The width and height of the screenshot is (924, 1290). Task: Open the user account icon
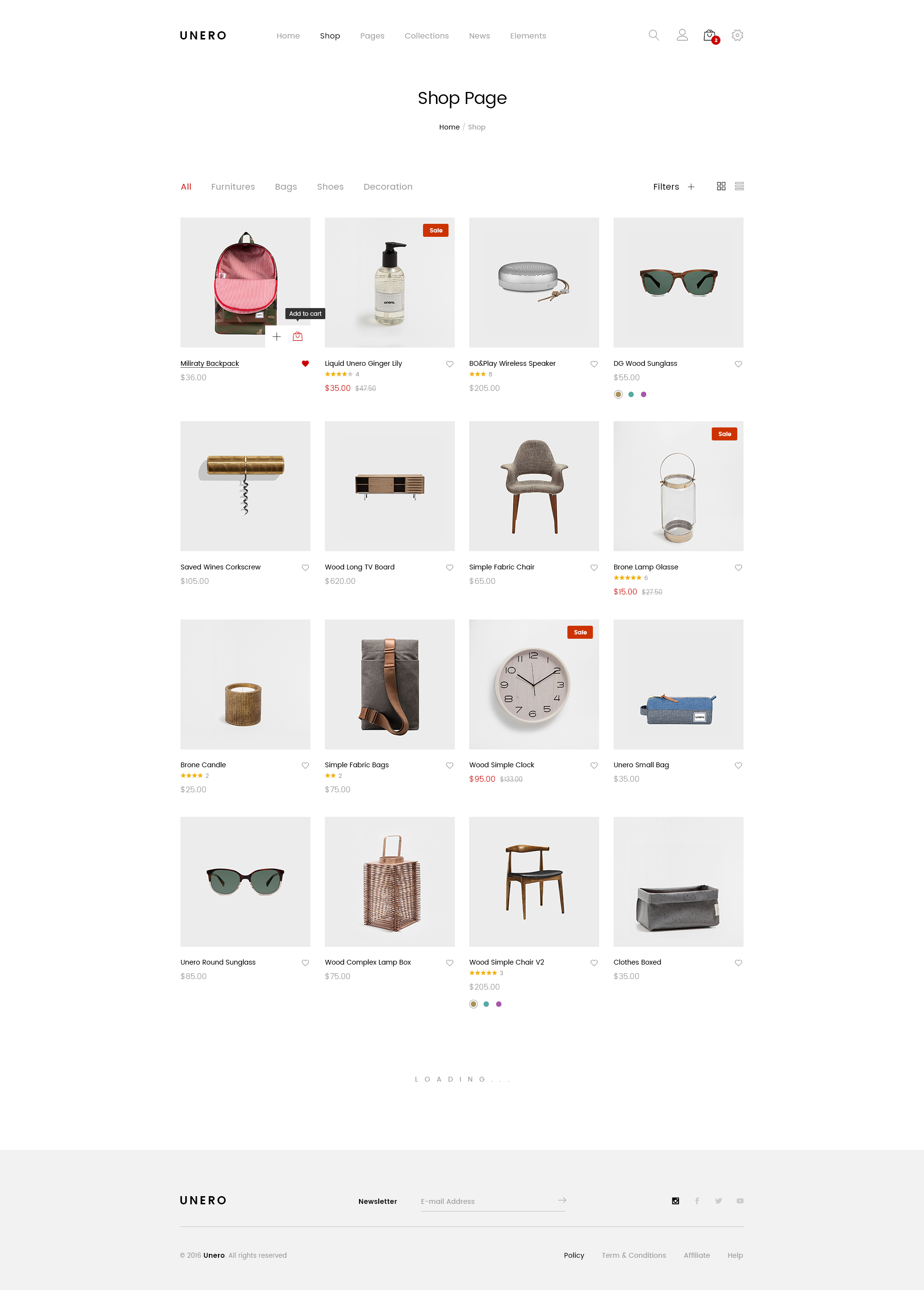(682, 35)
